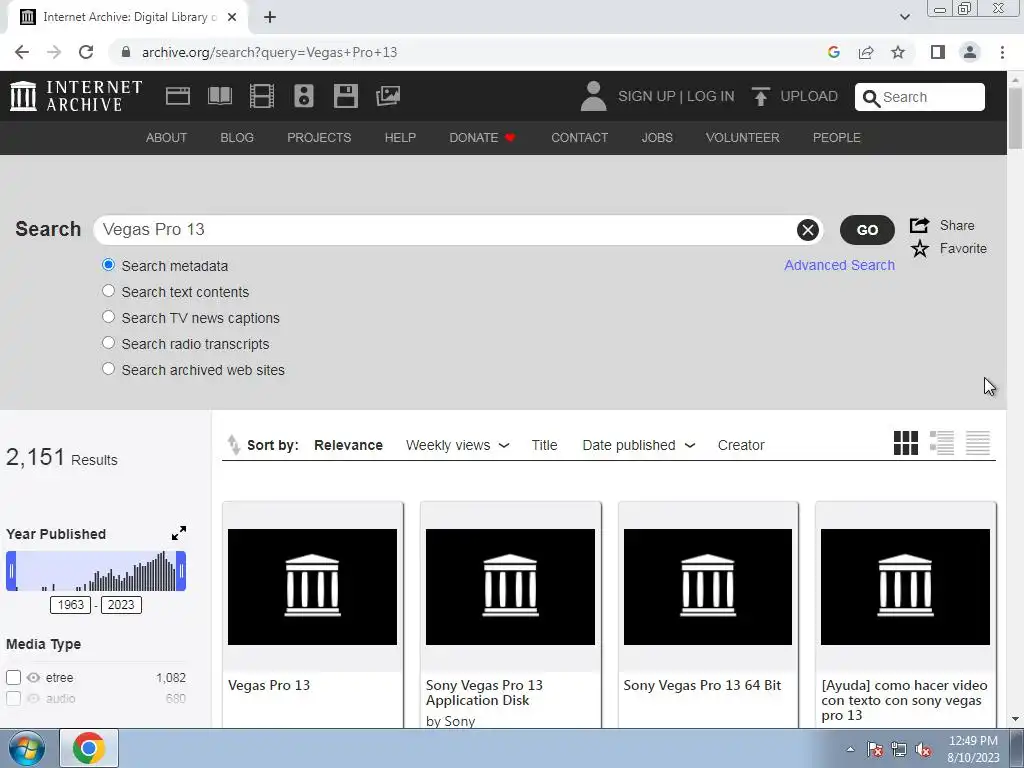Go back in browser
Screen dimensions: 1024x768
pos(22,52)
